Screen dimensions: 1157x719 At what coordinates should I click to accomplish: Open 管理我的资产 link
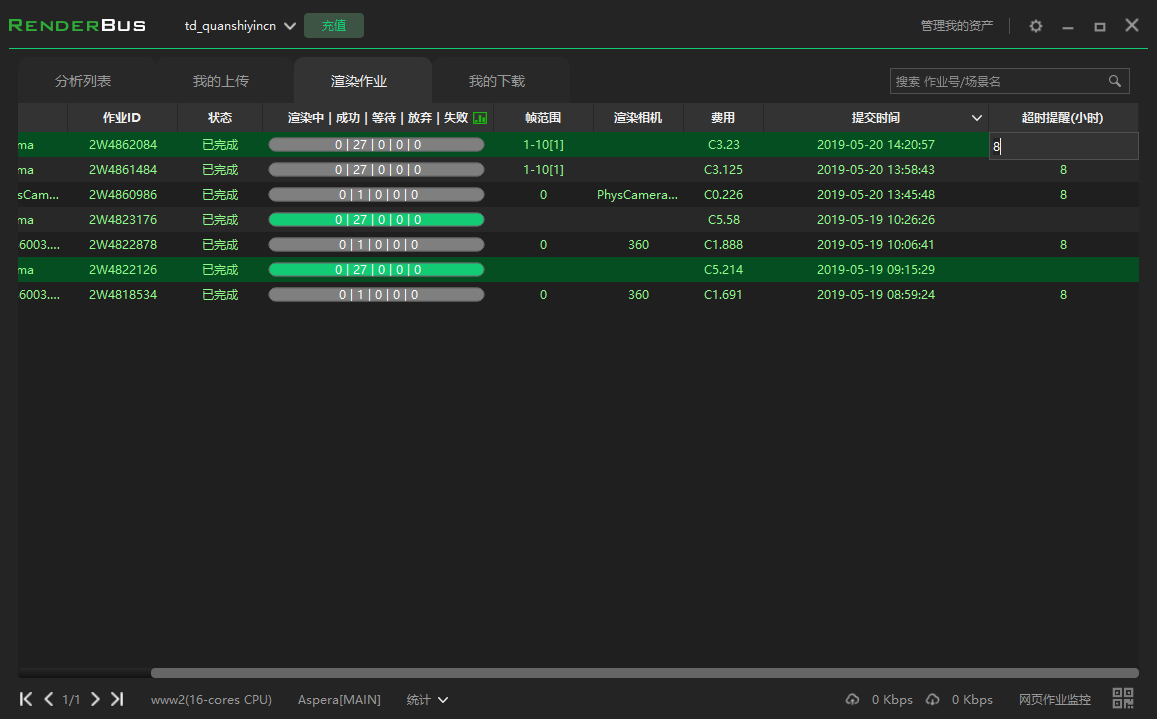point(957,26)
